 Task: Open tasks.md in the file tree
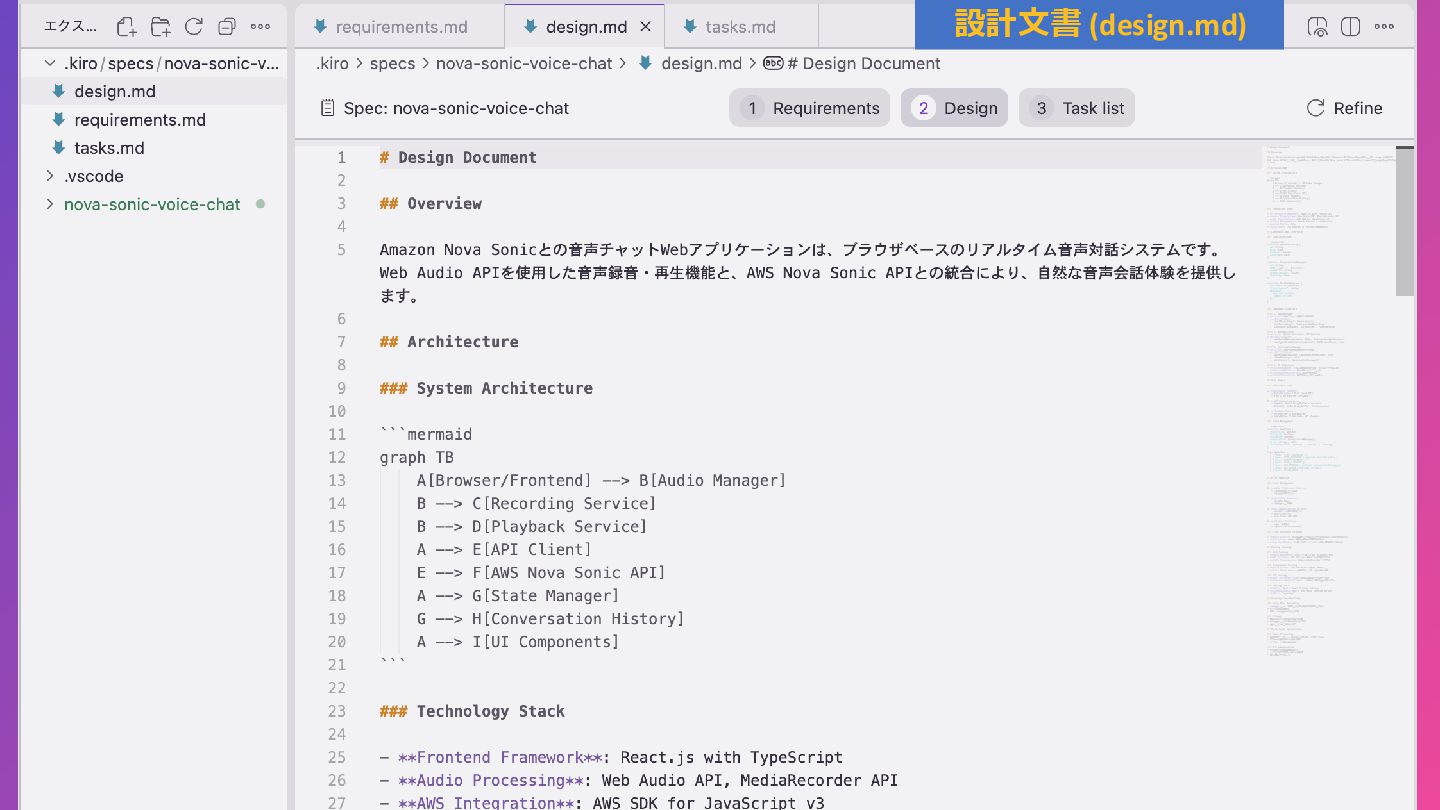154,148
